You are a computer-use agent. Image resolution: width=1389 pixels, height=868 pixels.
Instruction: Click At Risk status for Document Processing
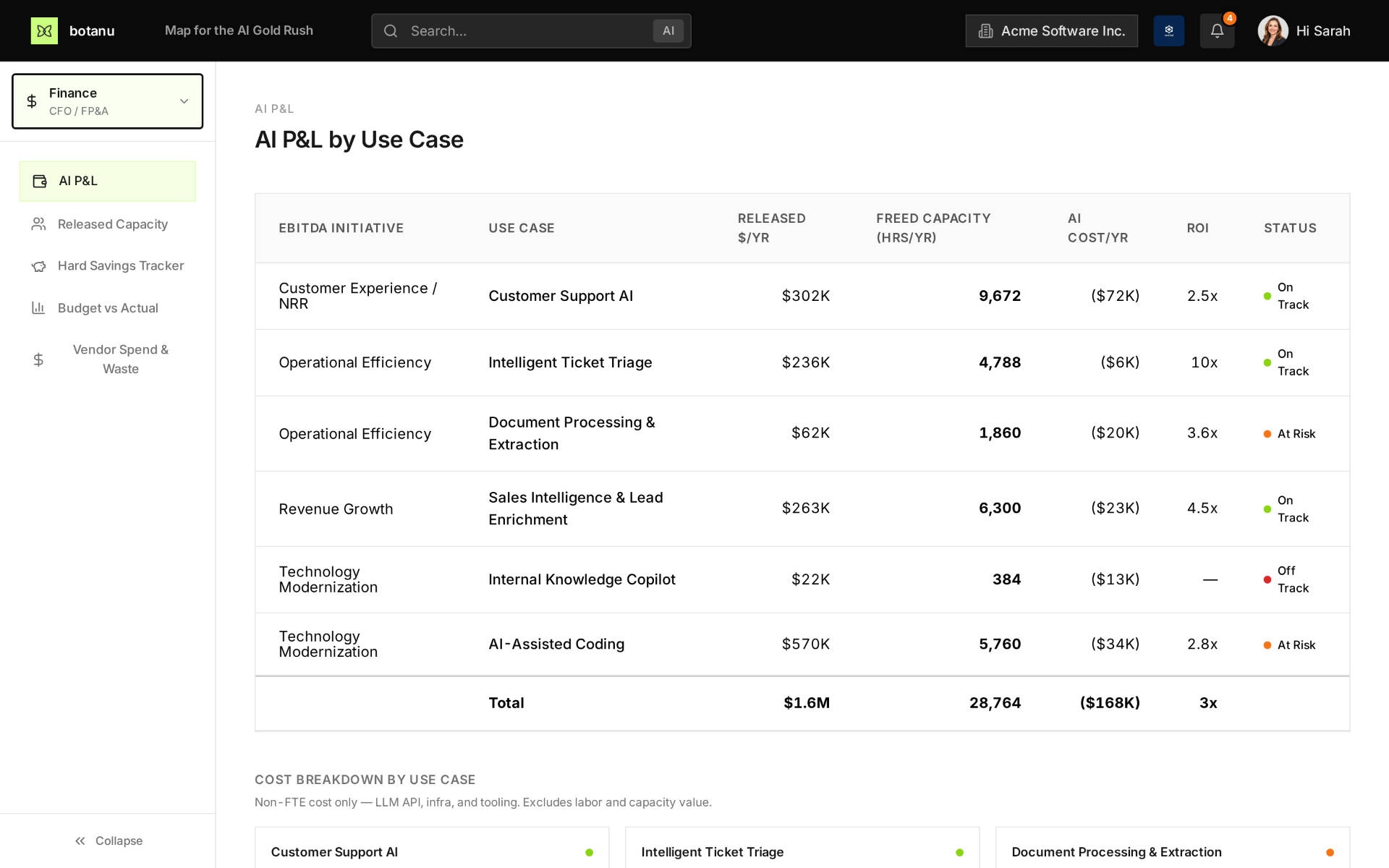[1289, 433]
